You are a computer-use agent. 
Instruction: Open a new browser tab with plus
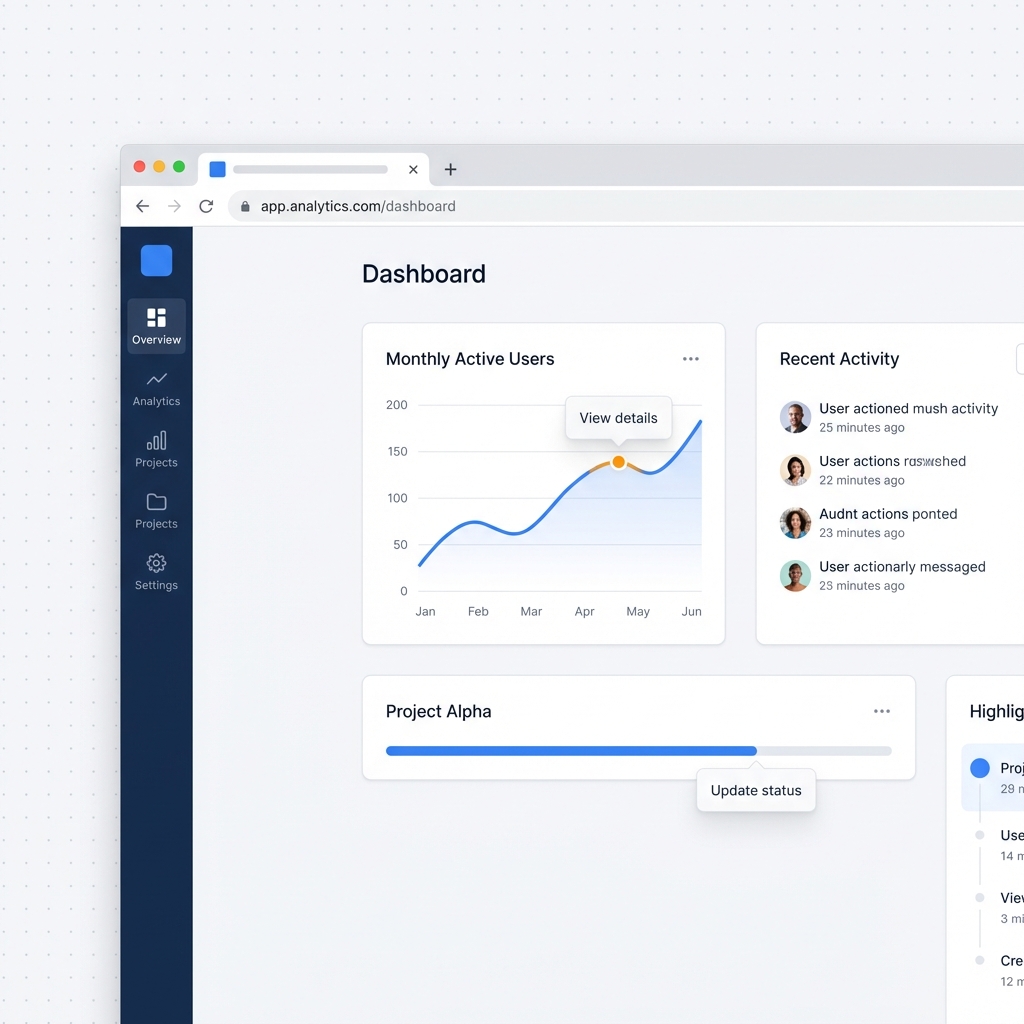pos(450,169)
